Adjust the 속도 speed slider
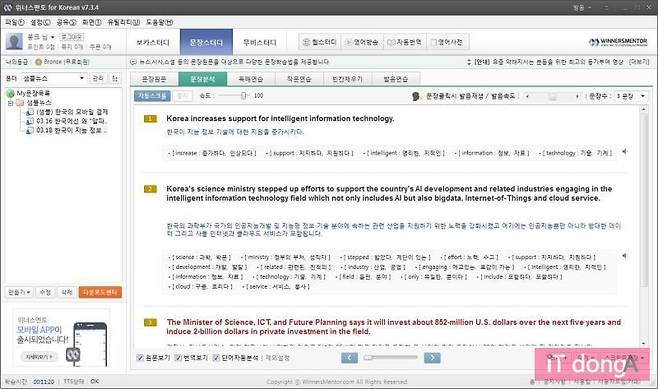 (234, 96)
